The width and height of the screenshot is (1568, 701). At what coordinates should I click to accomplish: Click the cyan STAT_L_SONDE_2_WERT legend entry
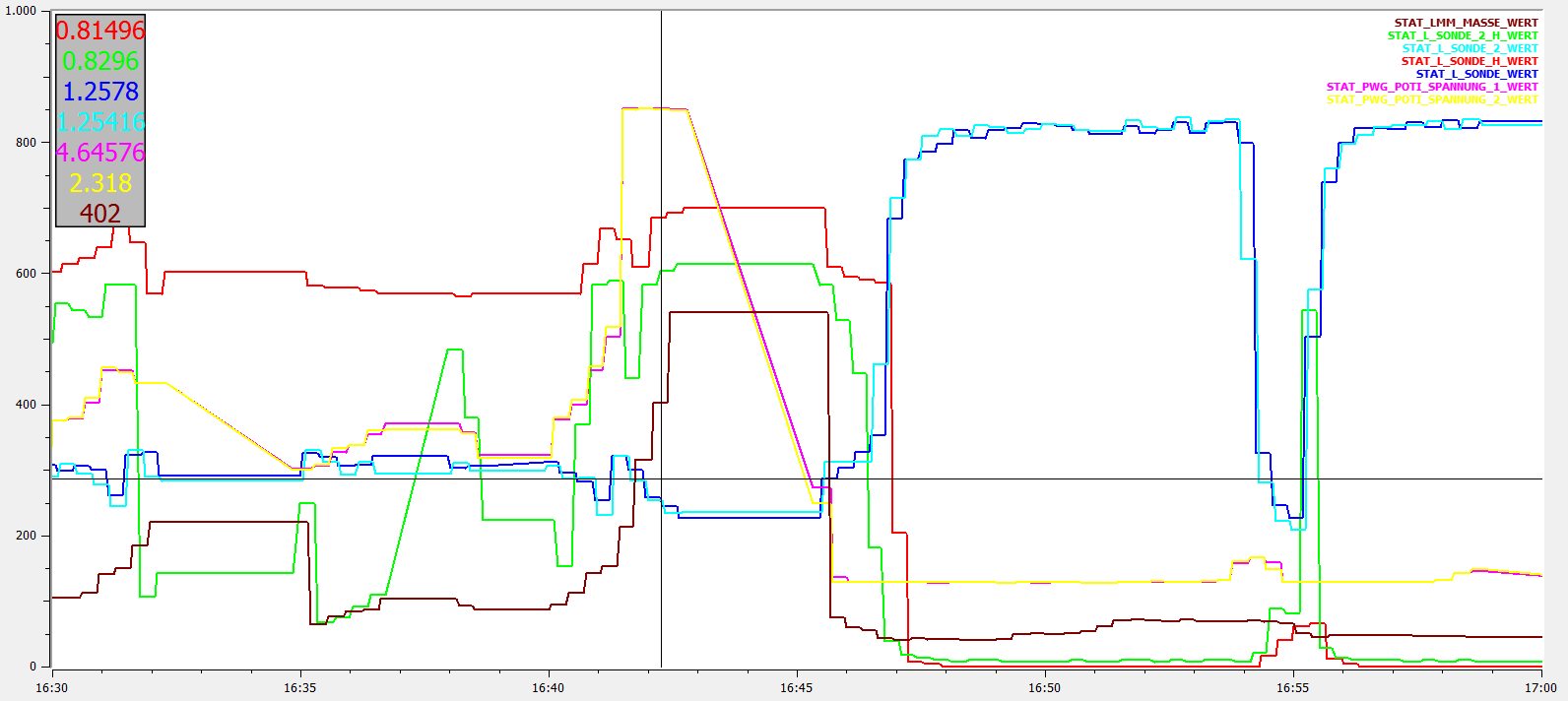point(1470,48)
